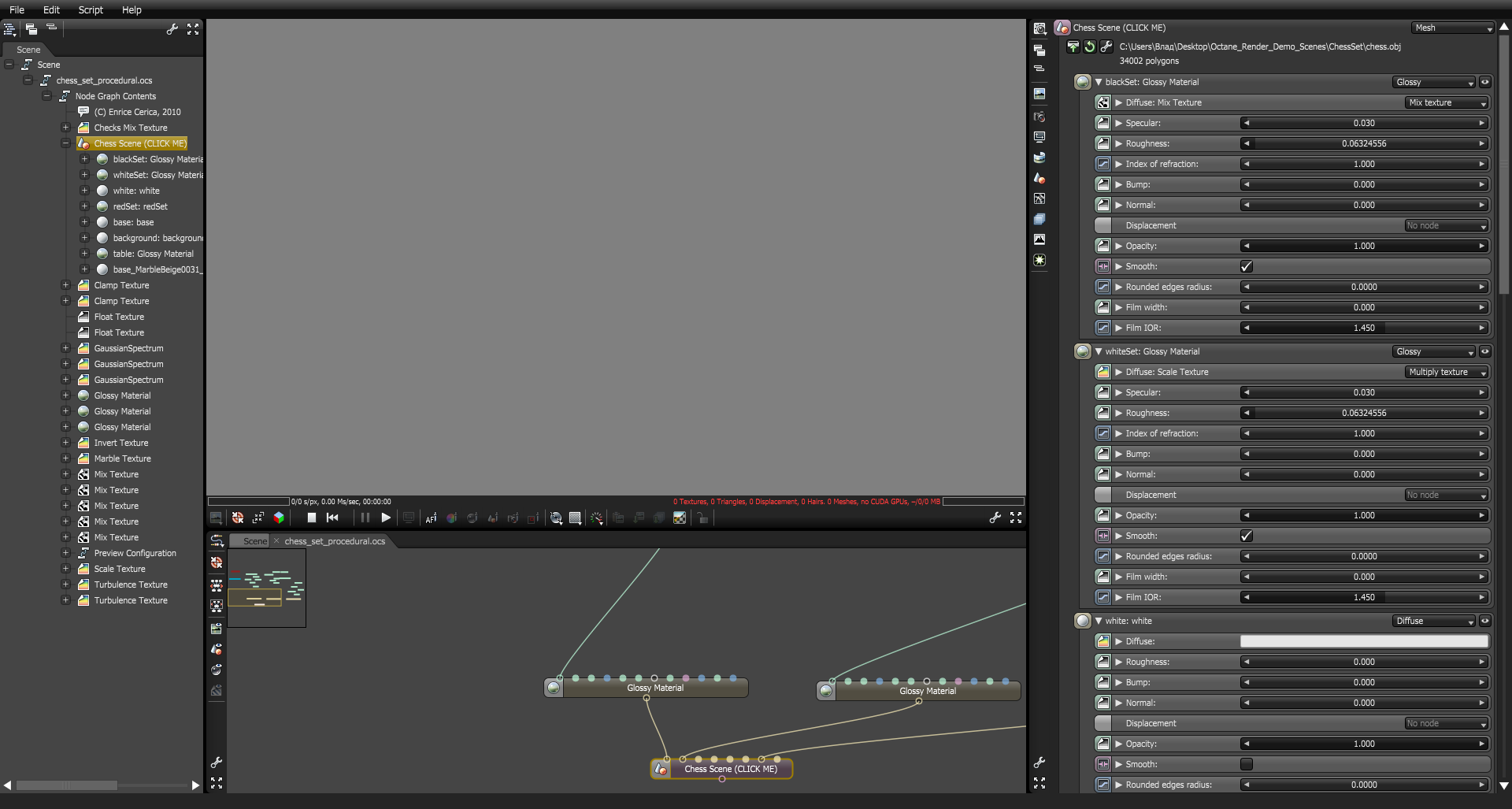Reload the chess.obj mesh file

(1089, 46)
